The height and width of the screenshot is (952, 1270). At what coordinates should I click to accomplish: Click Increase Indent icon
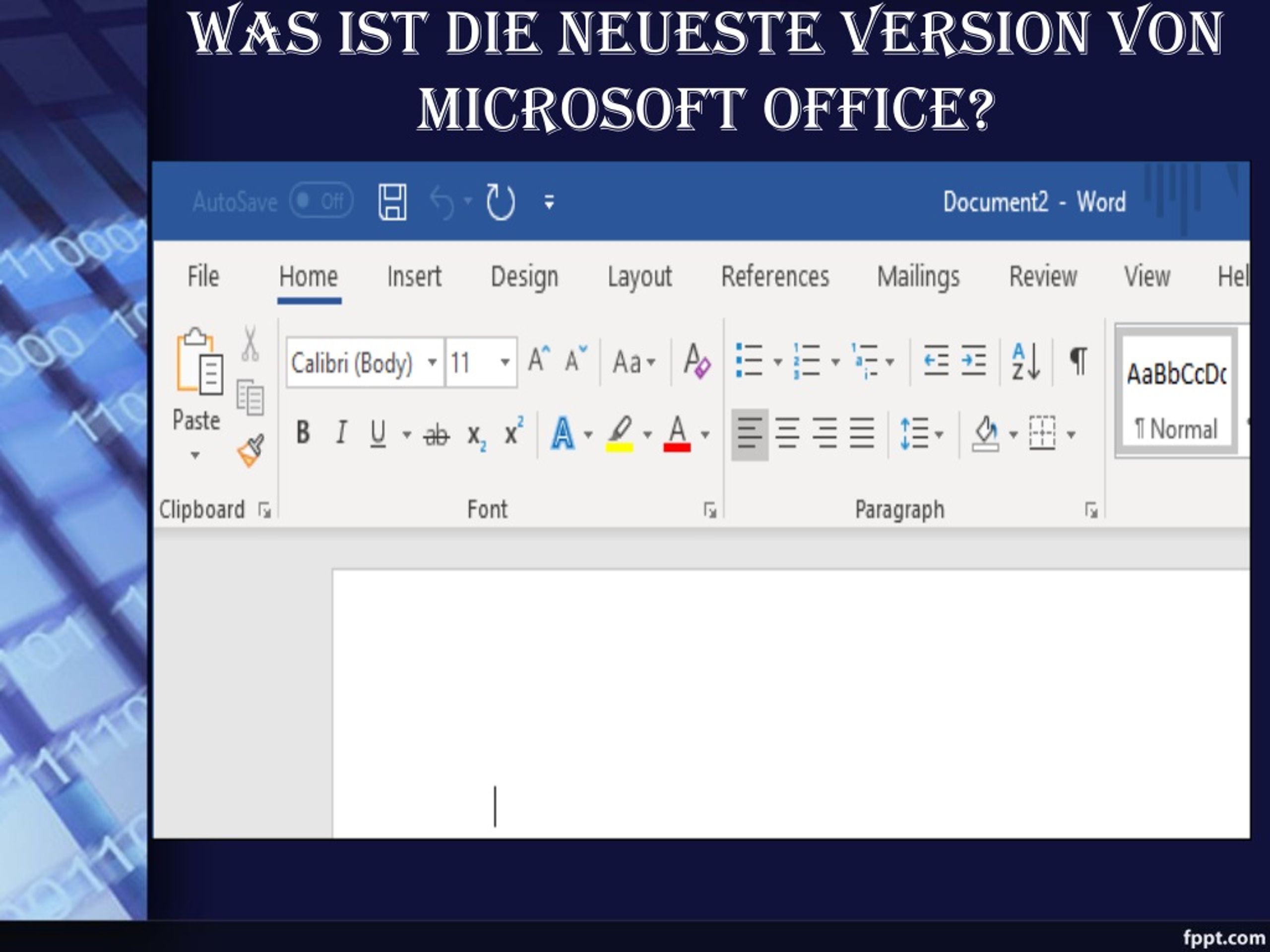(974, 360)
